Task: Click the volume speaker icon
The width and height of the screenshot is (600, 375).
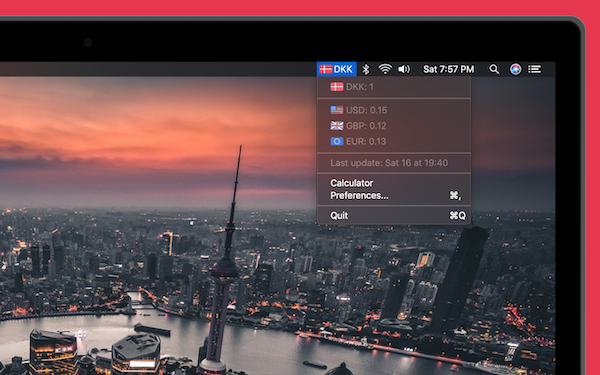Action: [x=404, y=69]
